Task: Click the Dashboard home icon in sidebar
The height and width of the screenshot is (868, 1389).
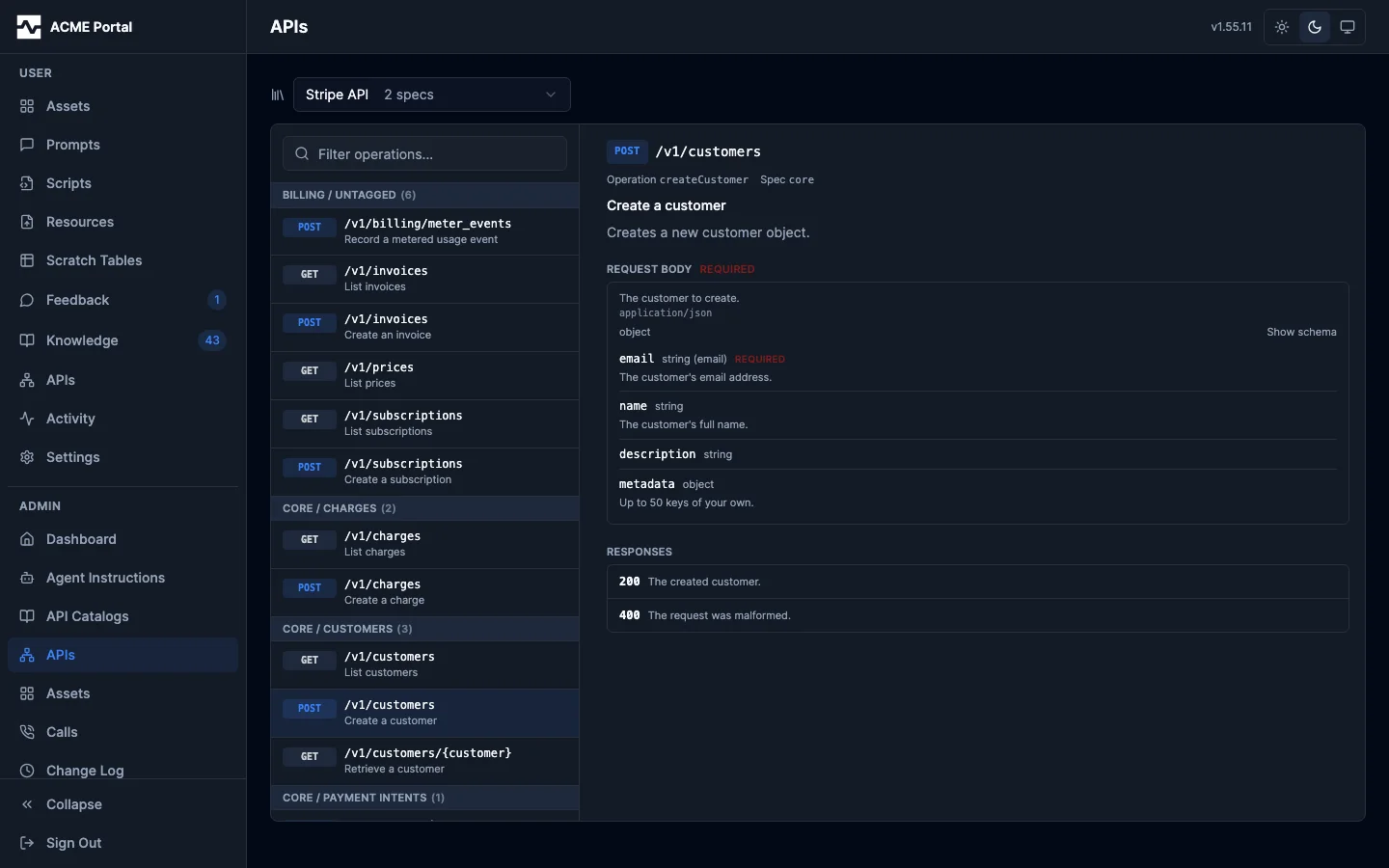Action: click(x=27, y=539)
